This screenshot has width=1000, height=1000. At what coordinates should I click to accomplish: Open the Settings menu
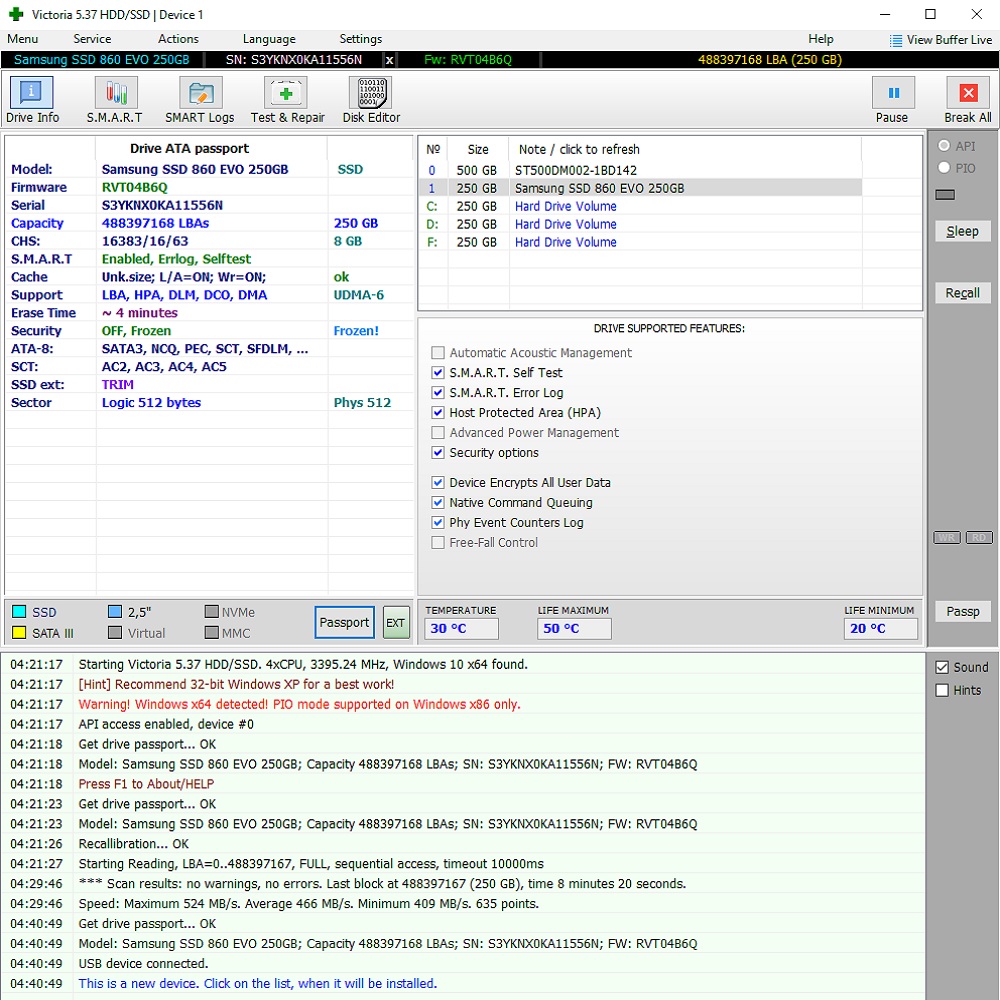pyautogui.click(x=360, y=40)
